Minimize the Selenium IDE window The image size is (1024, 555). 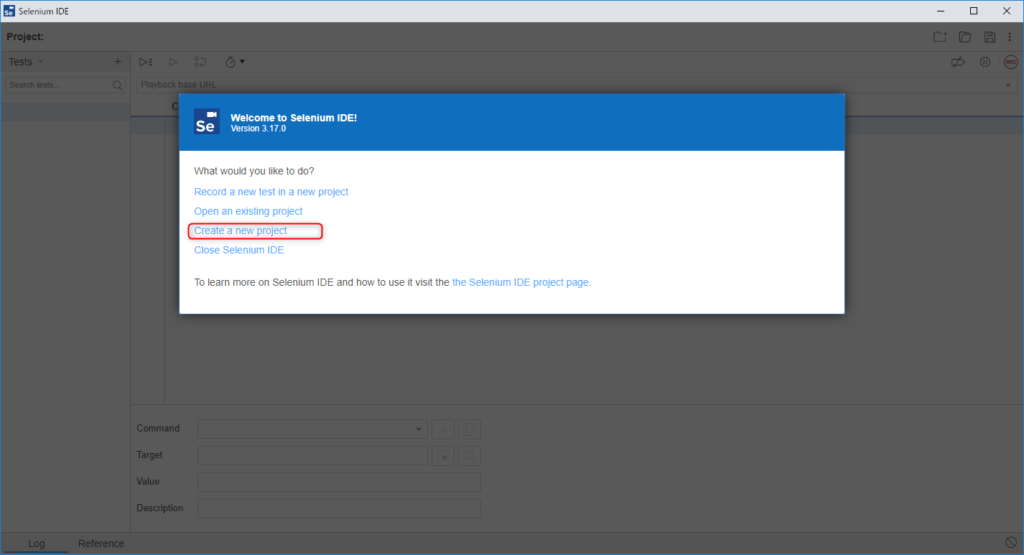pos(940,11)
